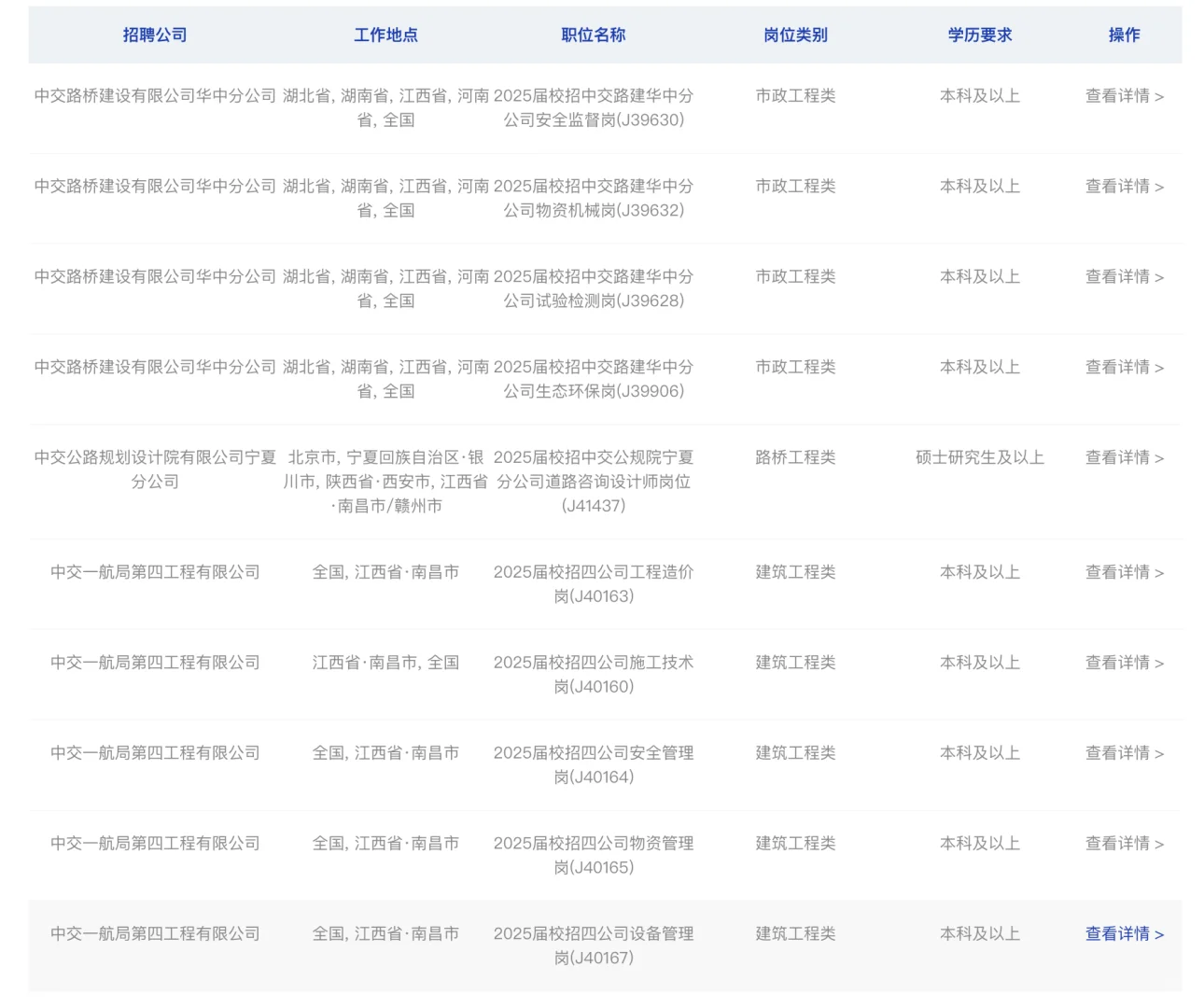Select job title 施工技术岗(J40160)

[594, 675]
